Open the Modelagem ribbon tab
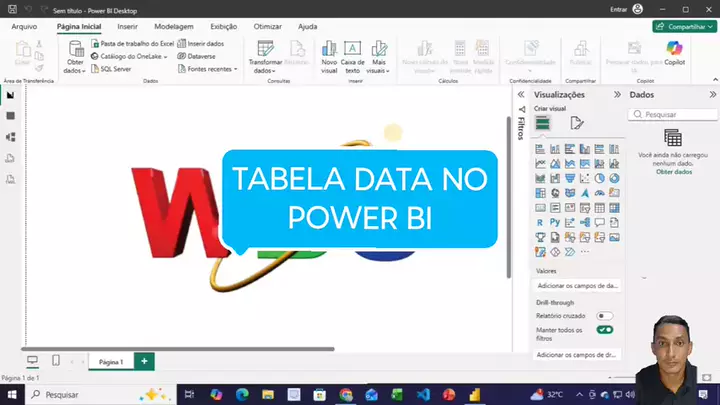The image size is (720, 405). (x=174, y=26)
